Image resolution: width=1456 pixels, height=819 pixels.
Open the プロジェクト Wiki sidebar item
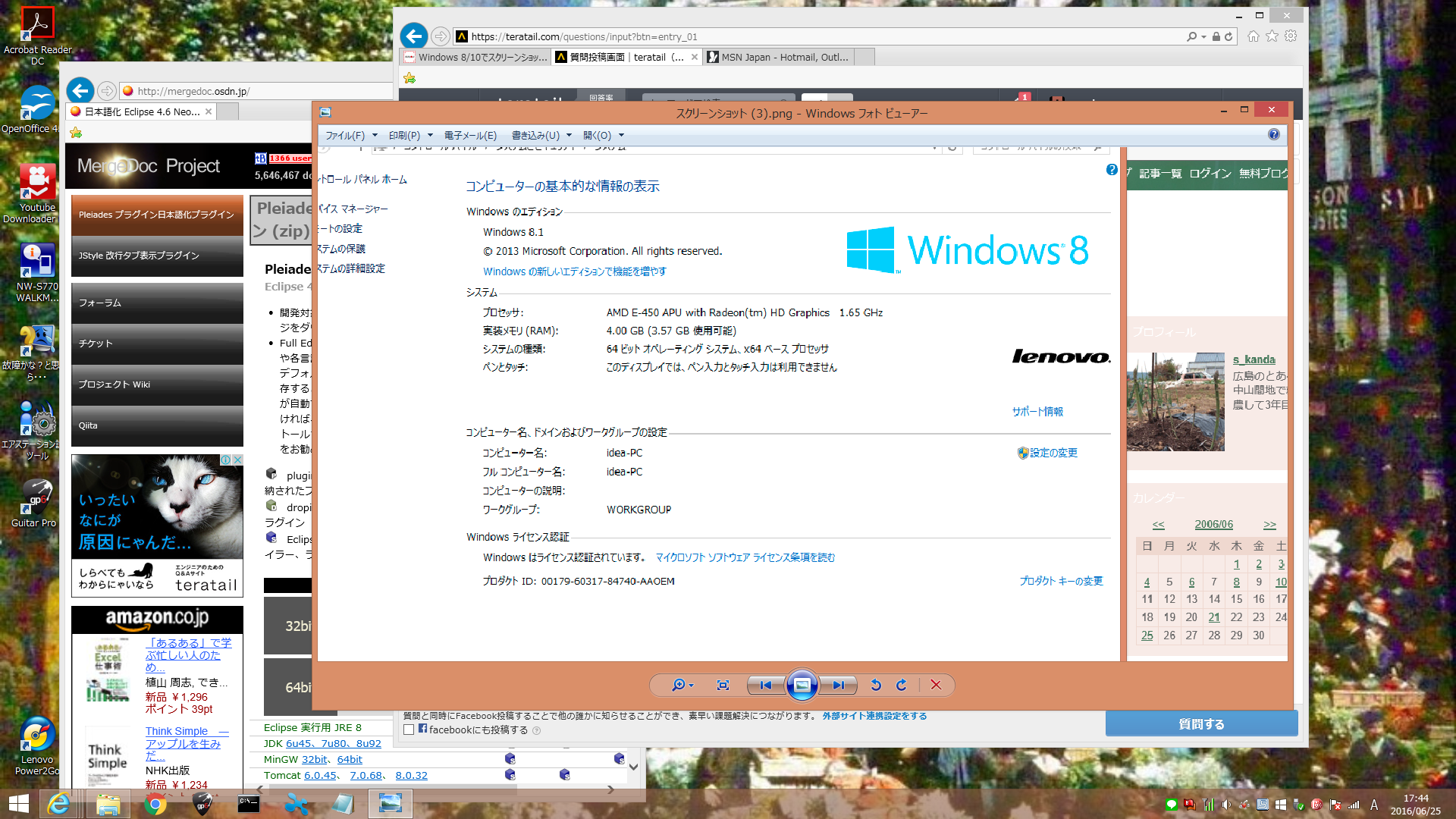(157, 384)
